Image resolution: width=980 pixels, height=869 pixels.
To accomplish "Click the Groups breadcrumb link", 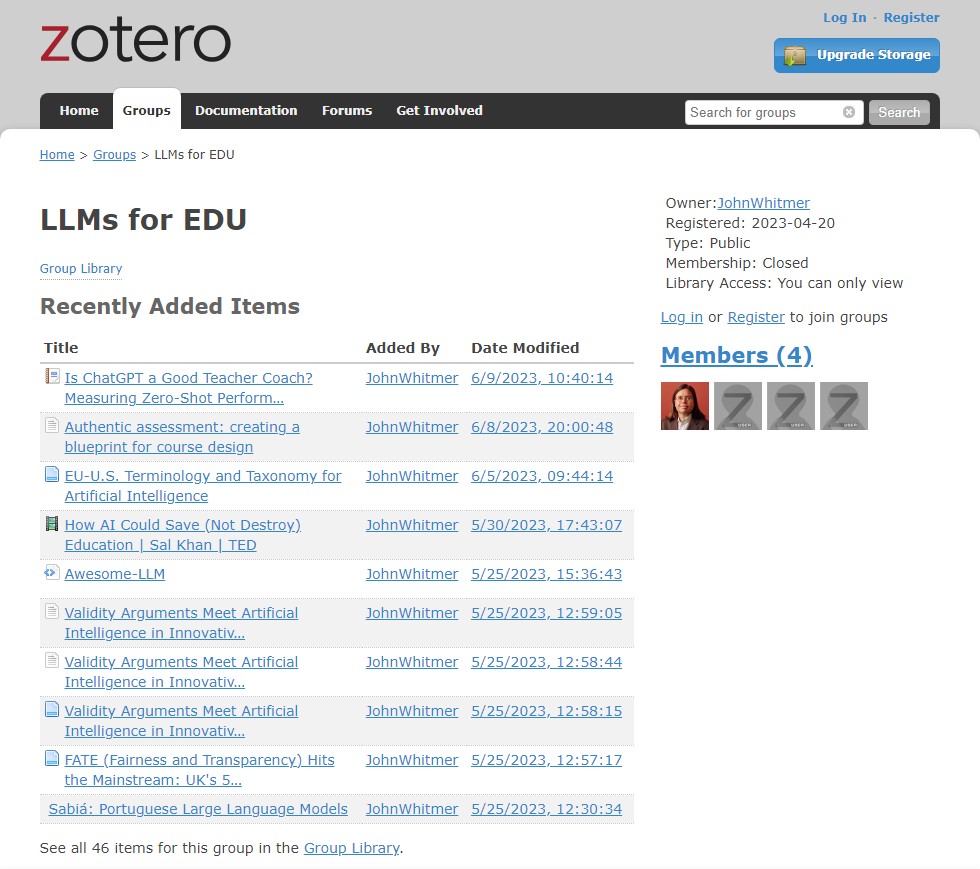I will click(x=114, y=155).
